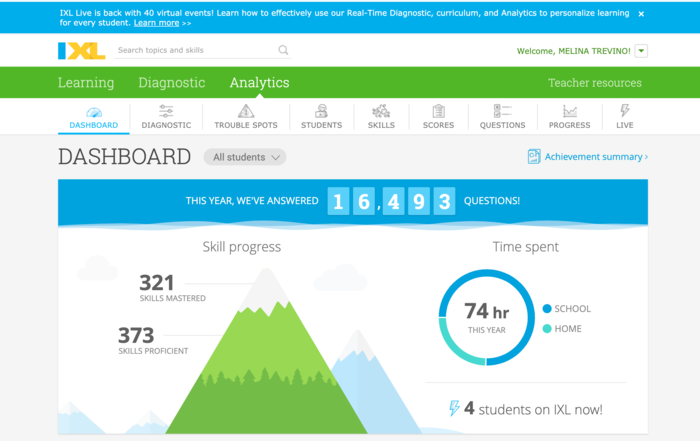The image size is (700, 441).
Task: Click the Search topics and skills field
Action: pos(195,50)
